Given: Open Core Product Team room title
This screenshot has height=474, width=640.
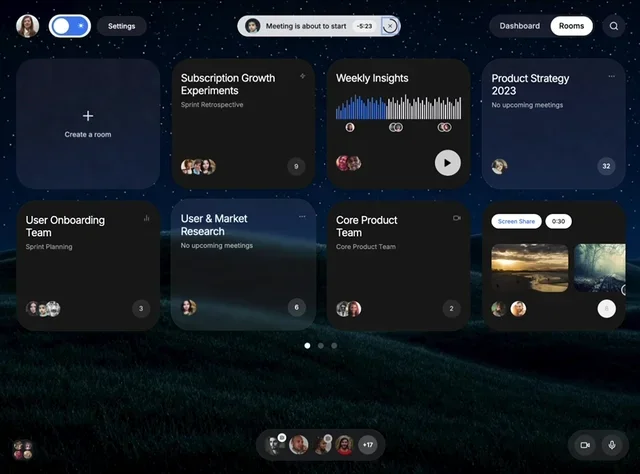Looking at the screenshot, I should [x=367, y=226].
